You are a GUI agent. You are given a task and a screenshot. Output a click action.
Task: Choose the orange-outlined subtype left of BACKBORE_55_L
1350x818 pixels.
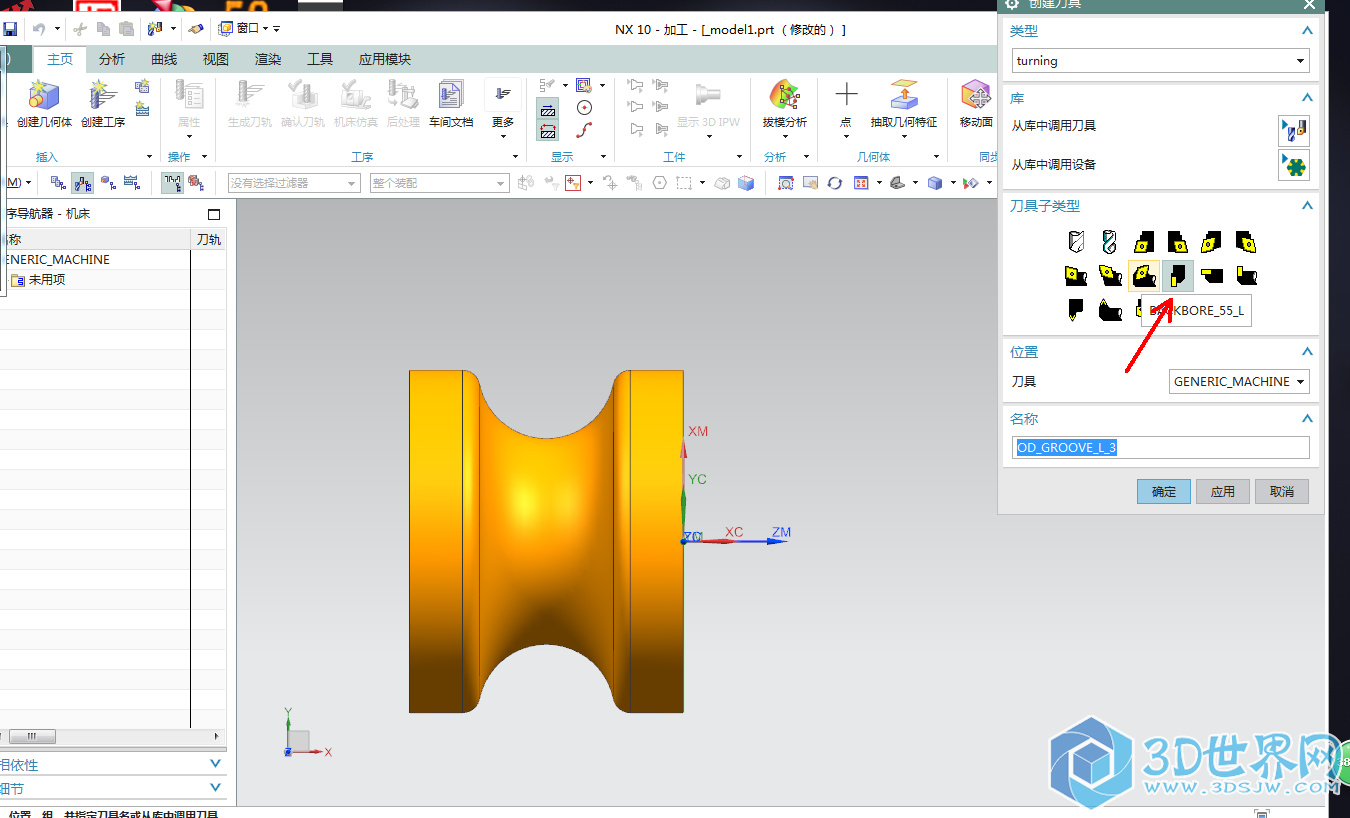point(1144,275)
